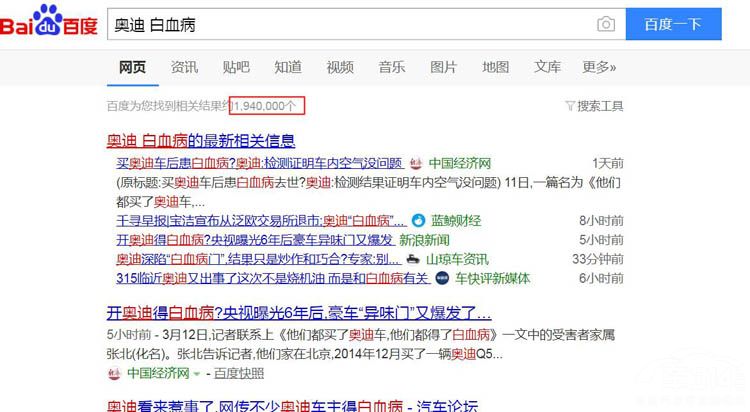Open the 地图 tab
Viewport: 750px width, 412px height.
tap(496, 67)
